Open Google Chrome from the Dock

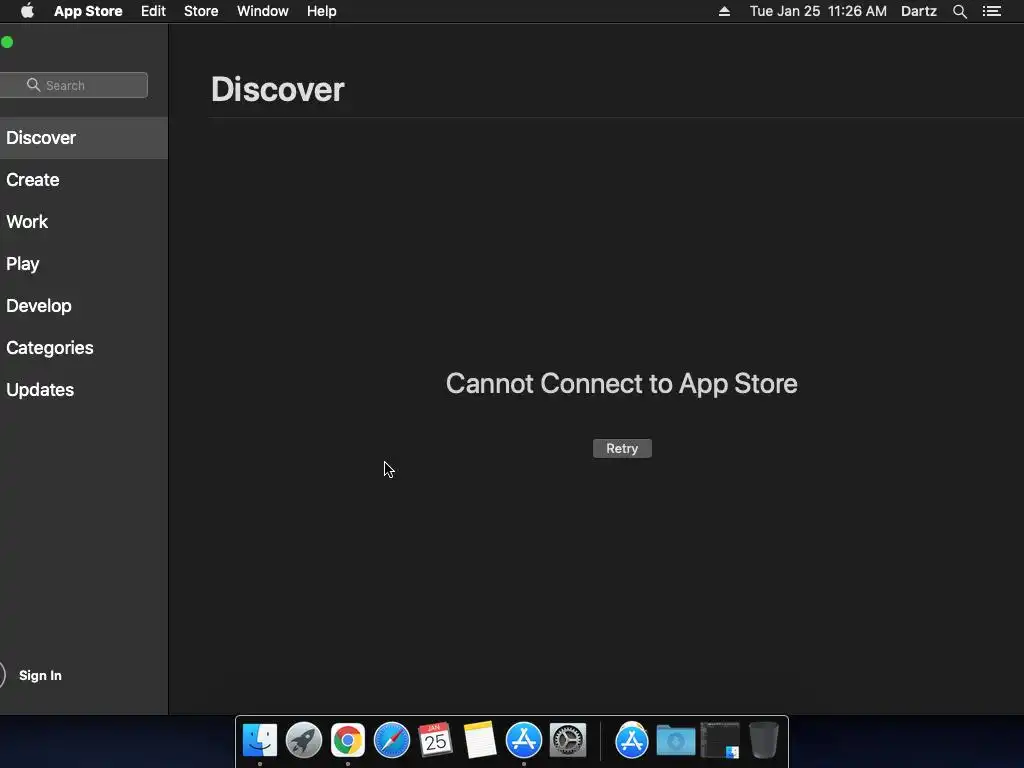click(x=347, y=741)
